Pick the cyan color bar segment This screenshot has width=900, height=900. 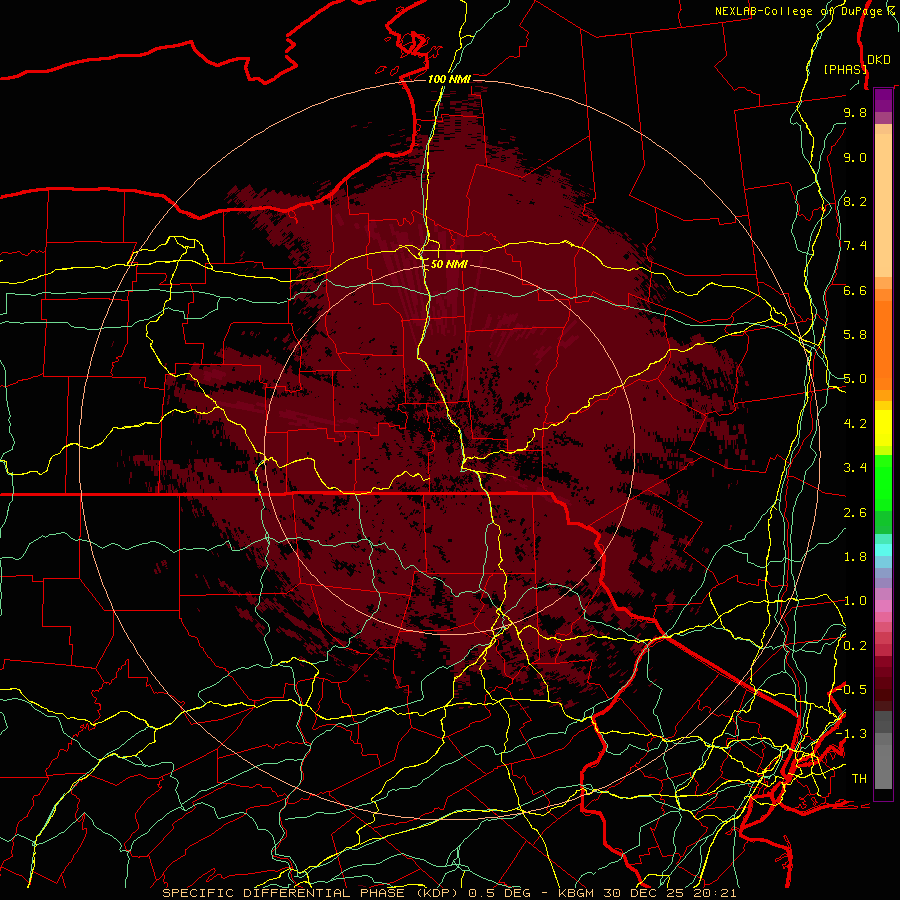coord(883,550)
